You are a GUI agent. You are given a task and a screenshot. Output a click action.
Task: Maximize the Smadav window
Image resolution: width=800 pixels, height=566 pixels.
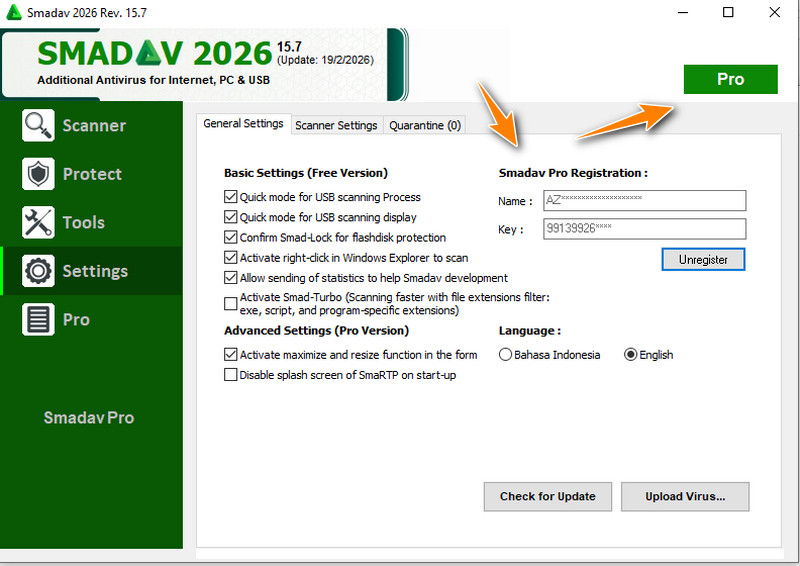728,12
